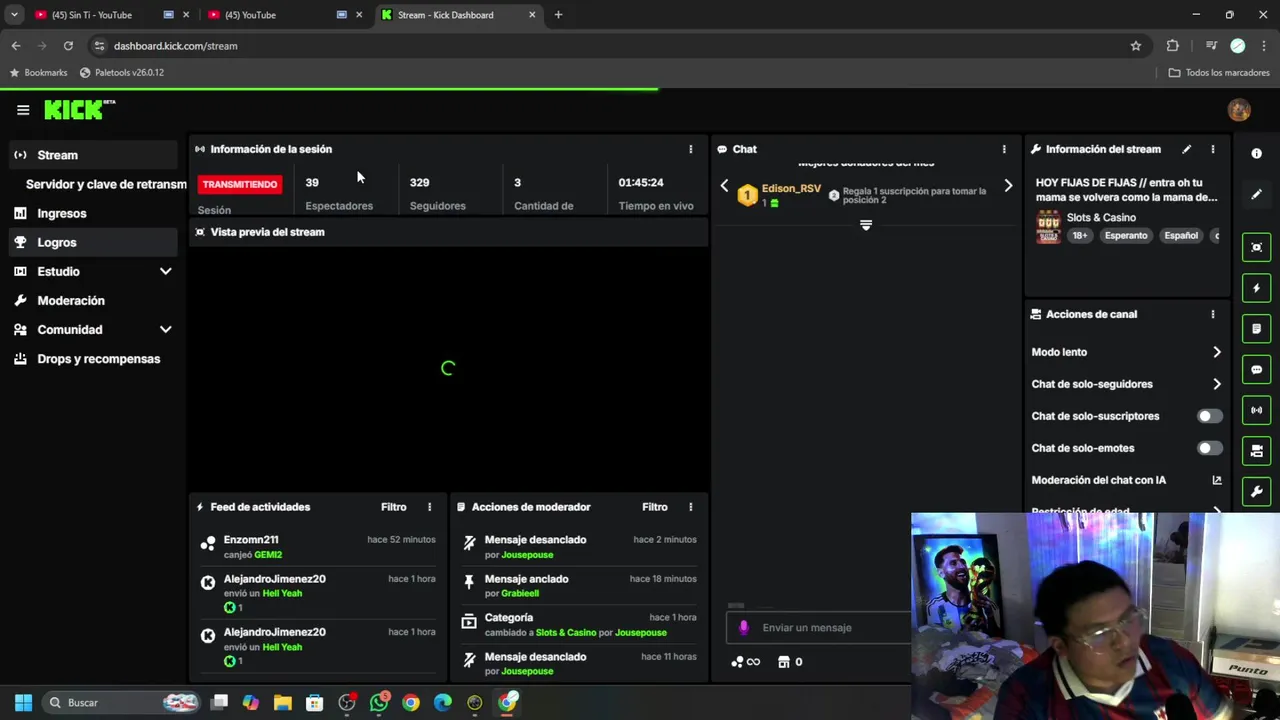Click the Esperanto language tag
The width and height of the screenshot is (1280, 720).
1126,236
